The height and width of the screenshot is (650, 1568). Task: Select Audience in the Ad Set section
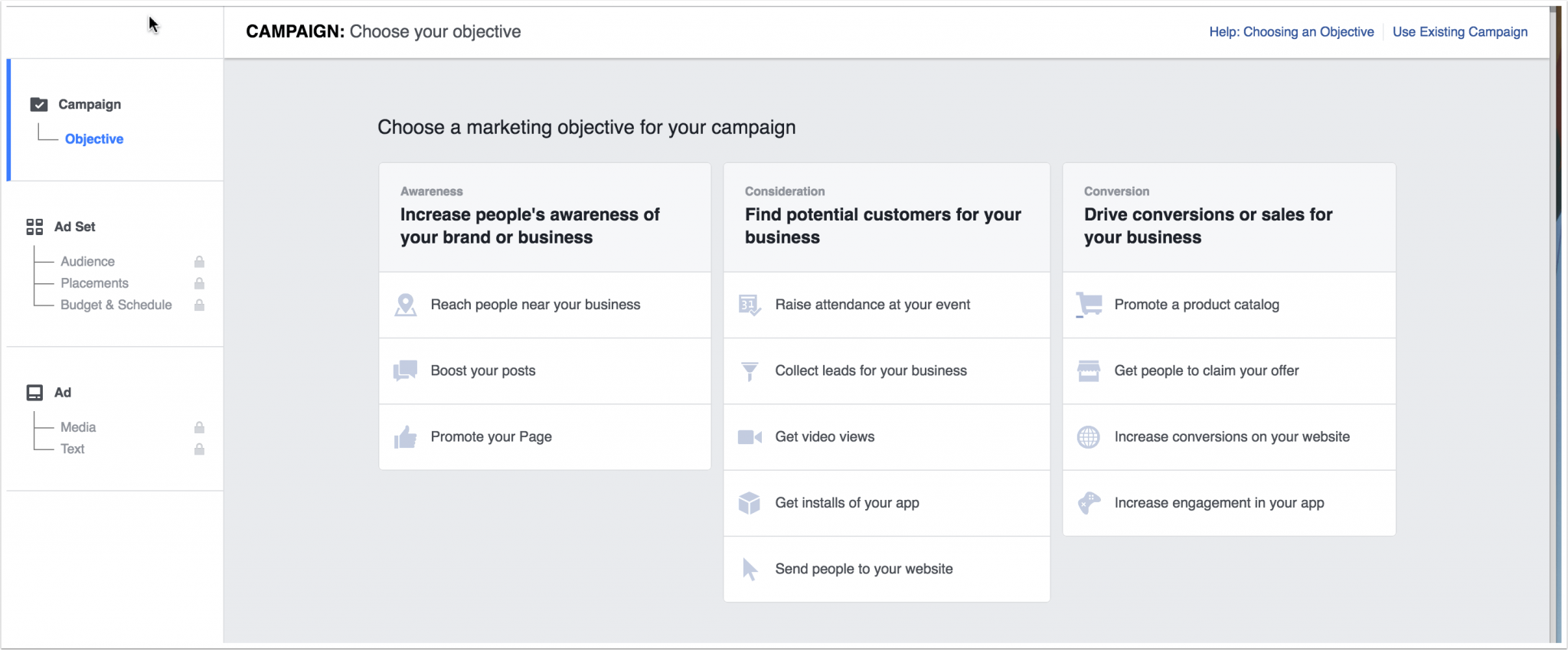click(87, 262)
